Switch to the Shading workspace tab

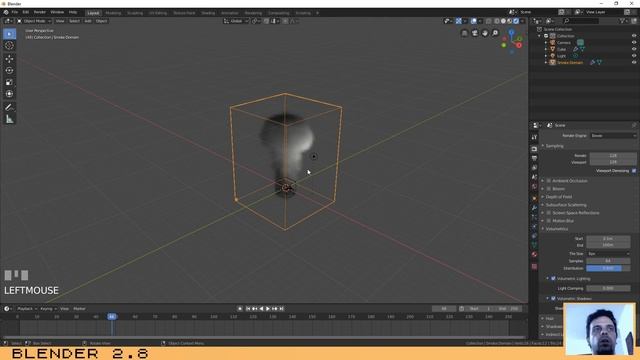[x=208, y=13]
